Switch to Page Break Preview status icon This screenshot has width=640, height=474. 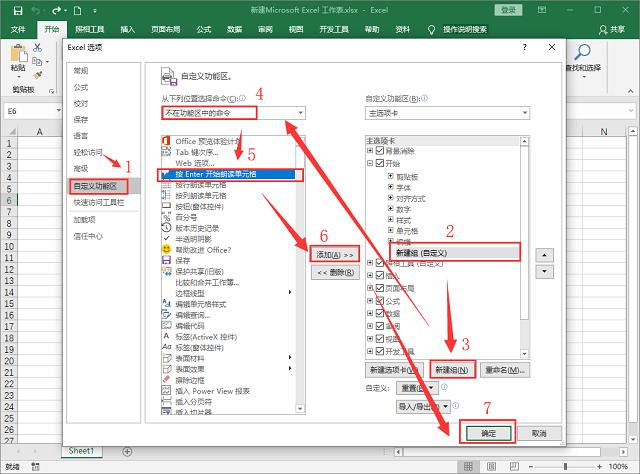(x=514, y=466)
